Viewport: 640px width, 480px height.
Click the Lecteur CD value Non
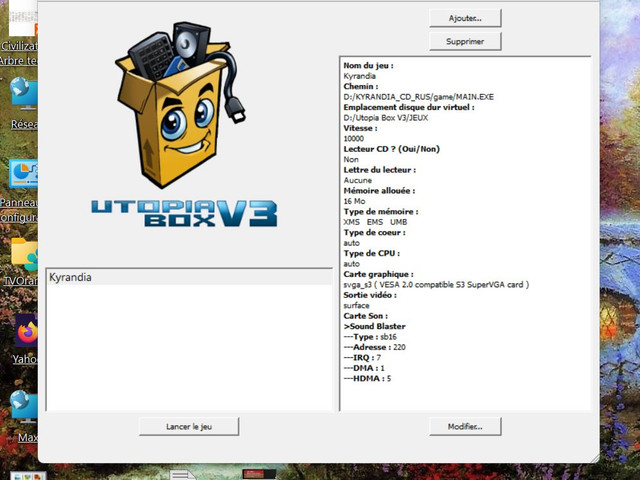[x=351, y=160]
